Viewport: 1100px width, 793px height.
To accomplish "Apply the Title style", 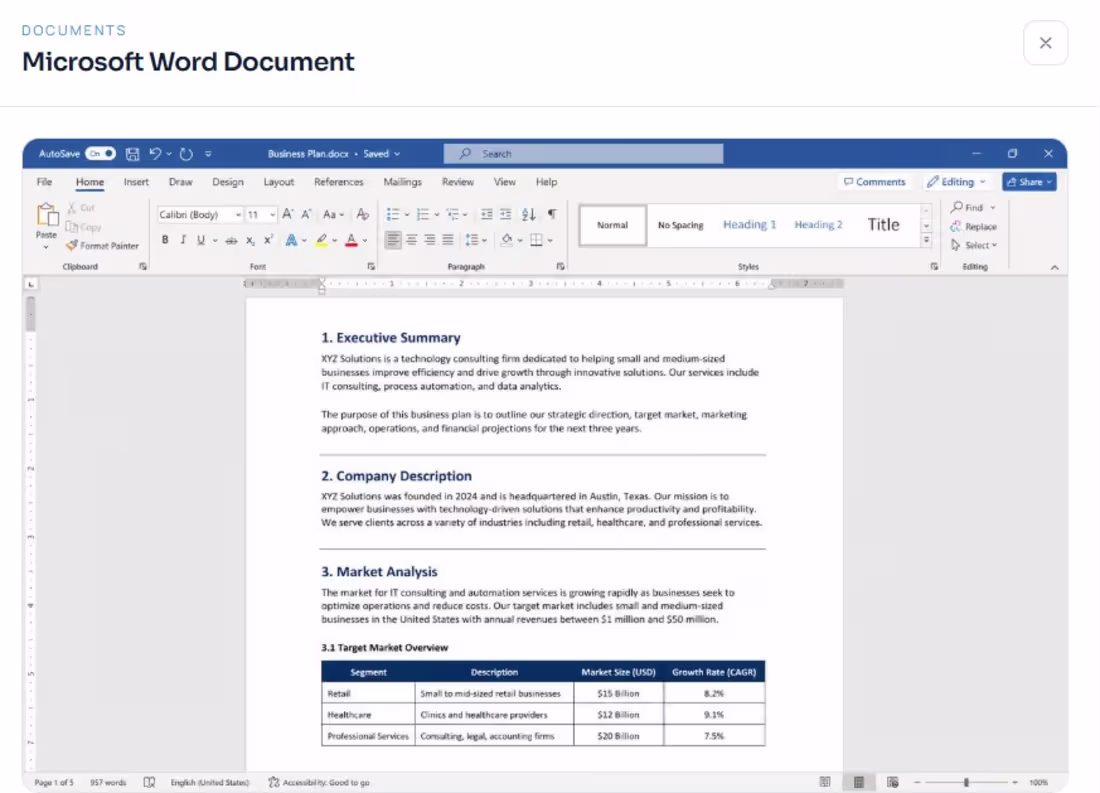I will pyautogui.click(x=883, y=225).
